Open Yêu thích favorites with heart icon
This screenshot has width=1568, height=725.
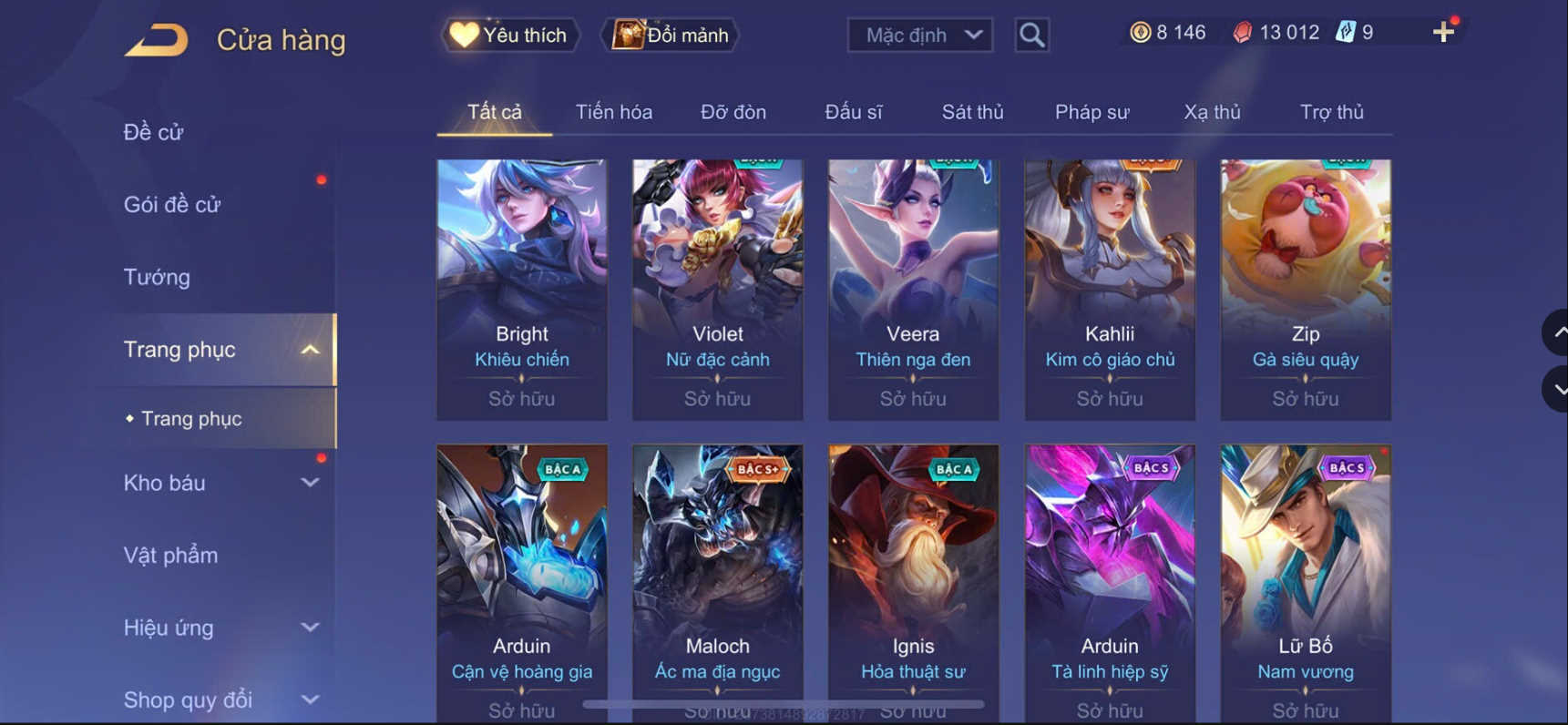point(509,36)
